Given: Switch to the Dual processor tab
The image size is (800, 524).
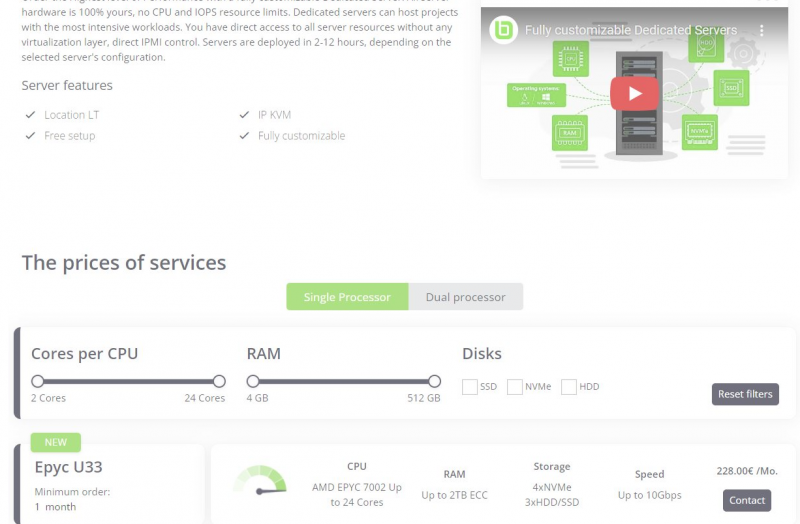Looking at the screenshot, I should [465, 297].
